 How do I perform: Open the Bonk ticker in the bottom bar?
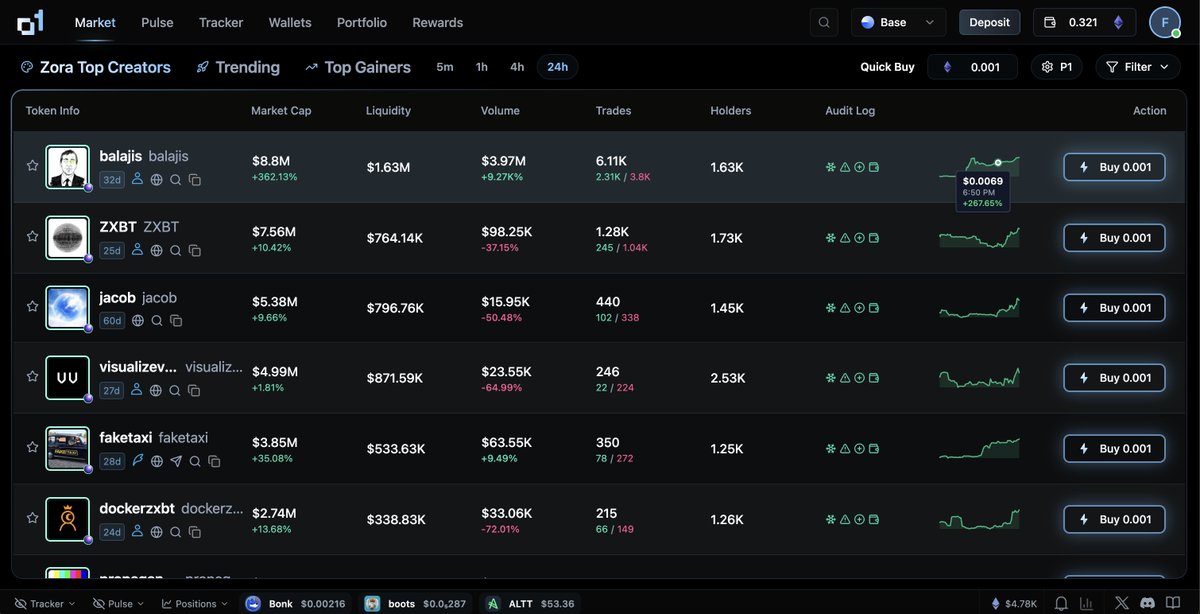click(x=297, y=604)
